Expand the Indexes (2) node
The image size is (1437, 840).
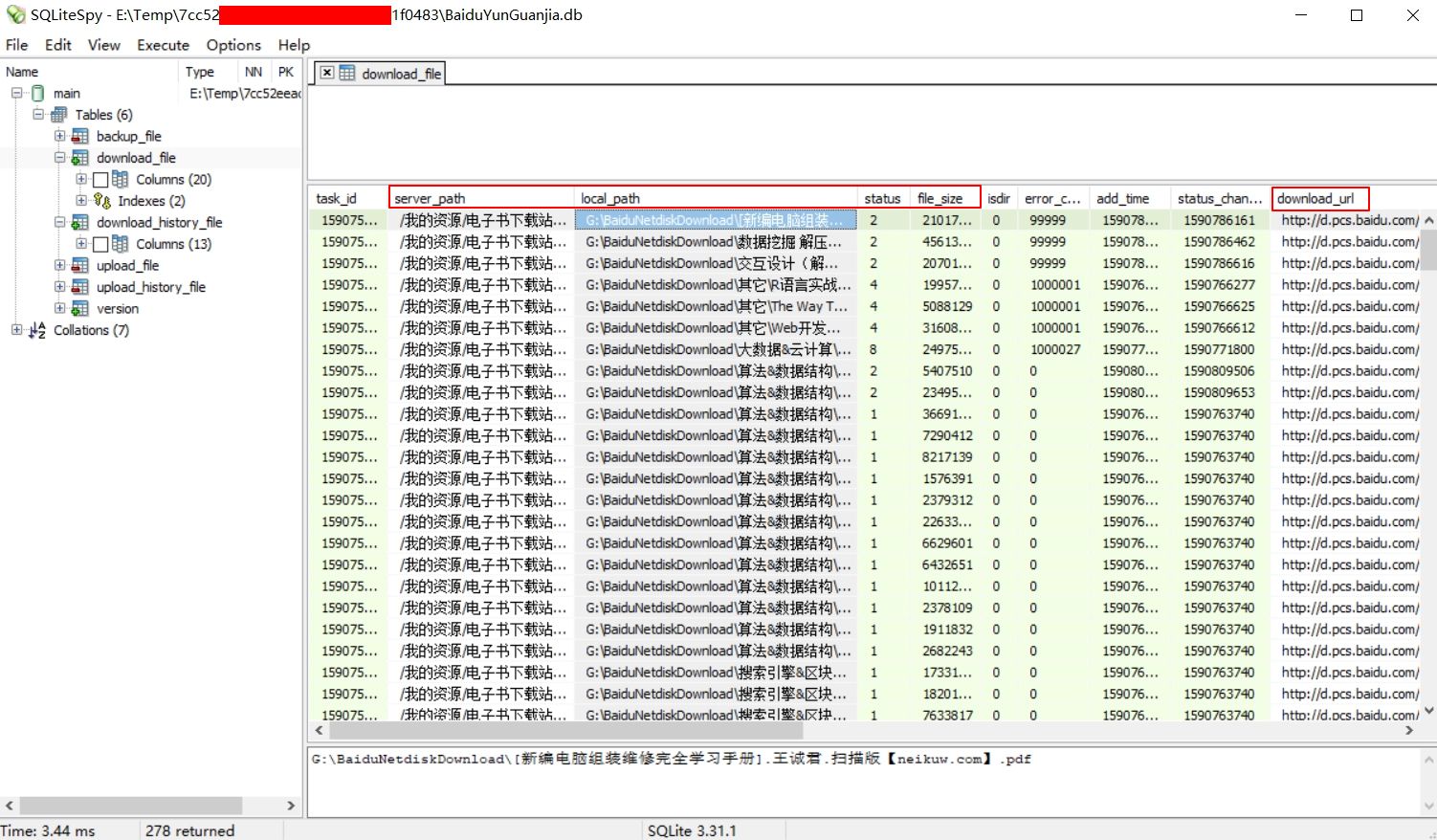(x=81, y=201)
